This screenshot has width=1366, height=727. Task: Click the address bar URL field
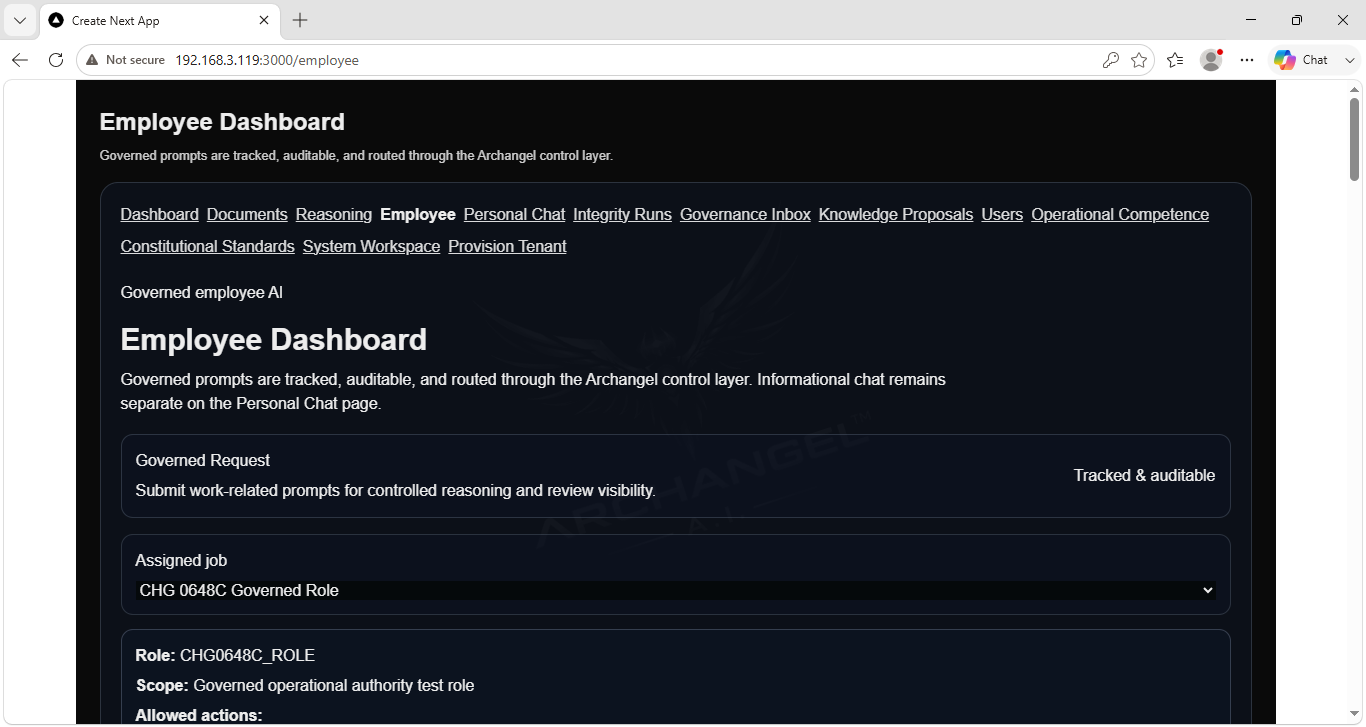pos(632,60)
